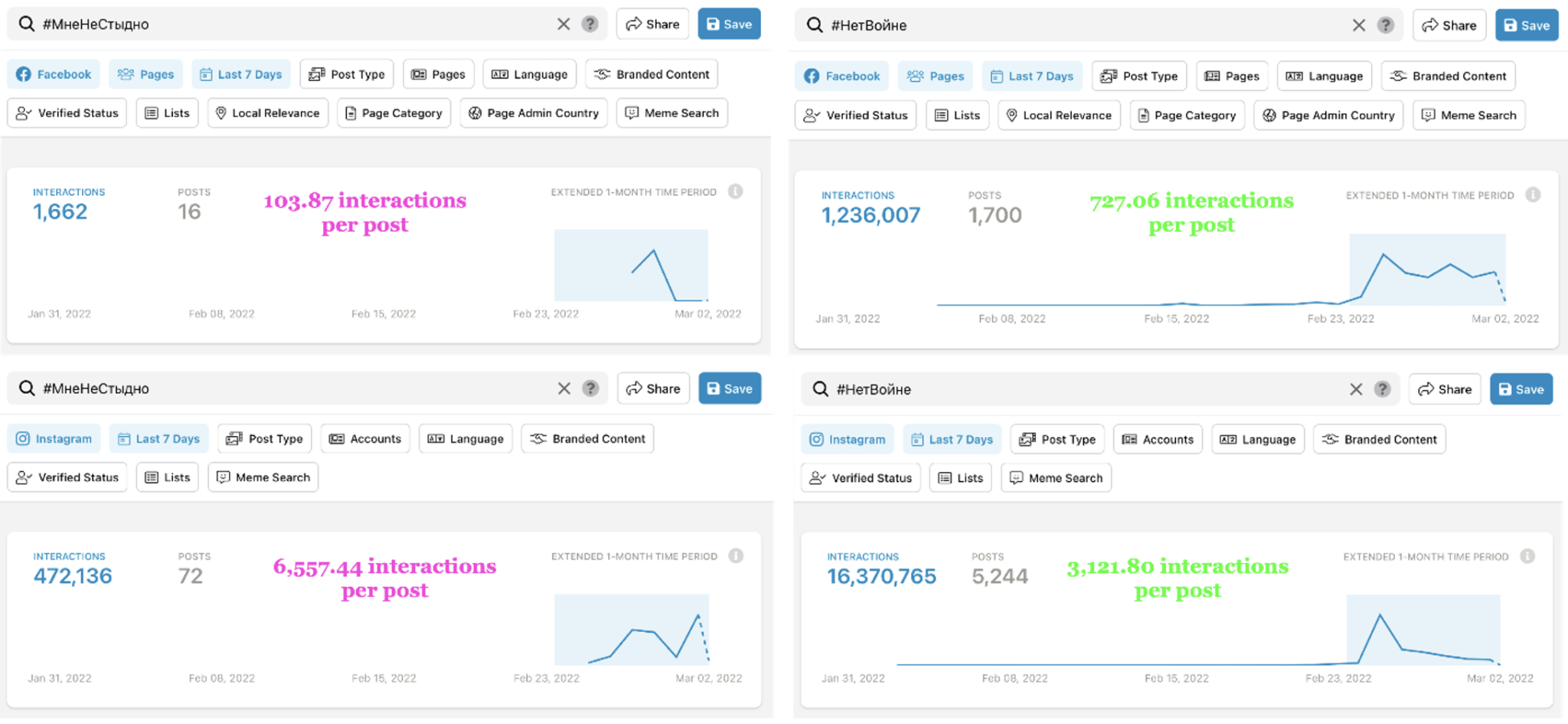Open the info icon on the 1,662 interactions chart
1568x724 pixels.
click(735, 192)
